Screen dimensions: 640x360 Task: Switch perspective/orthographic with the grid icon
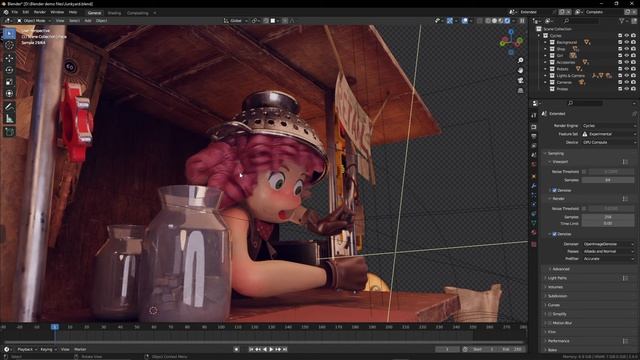520,90
